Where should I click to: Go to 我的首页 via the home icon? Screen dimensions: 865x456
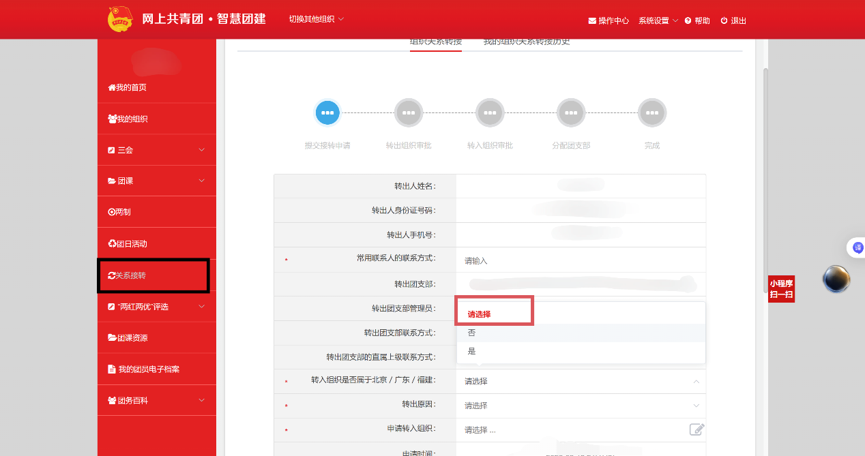pyautogui.click(x=127, y=88)
